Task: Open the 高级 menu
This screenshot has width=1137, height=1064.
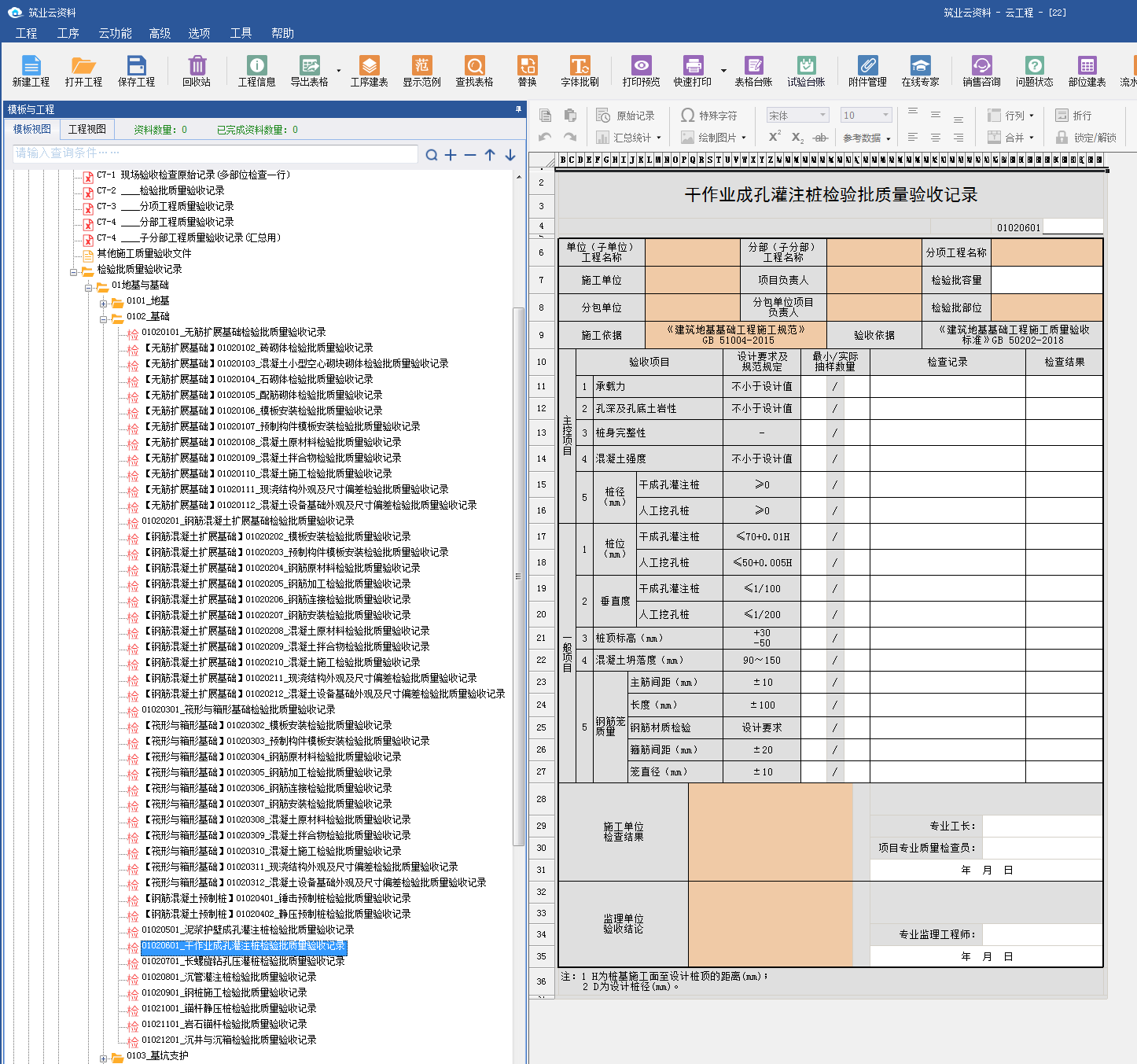Action: click(x=160, y=33)
